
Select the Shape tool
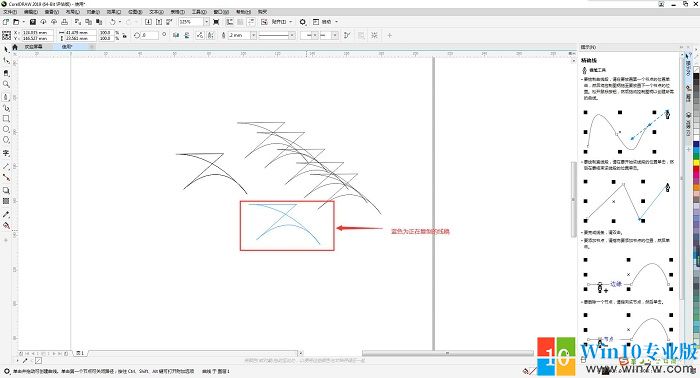pyautogui.click(x=6, y=60)
